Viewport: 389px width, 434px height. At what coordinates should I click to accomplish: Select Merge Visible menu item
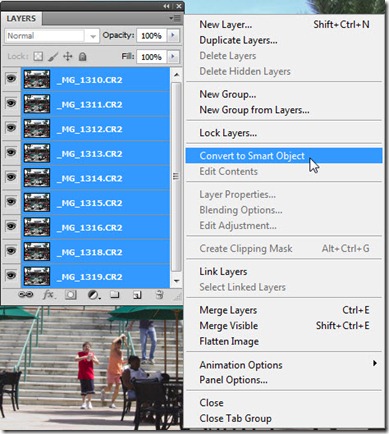pos(284,326)
